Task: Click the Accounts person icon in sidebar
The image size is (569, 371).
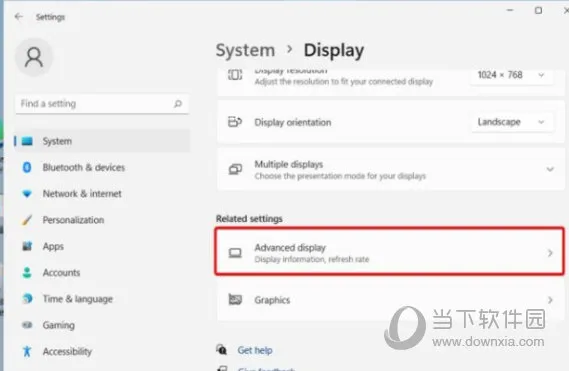Action: (x=27, y=273)
